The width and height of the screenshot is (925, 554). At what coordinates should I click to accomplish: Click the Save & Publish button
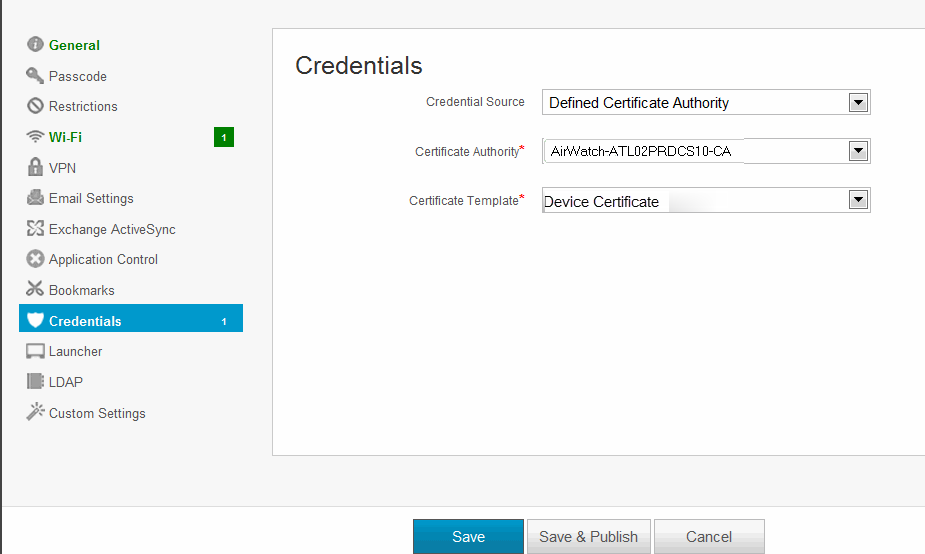pos(588,537)
